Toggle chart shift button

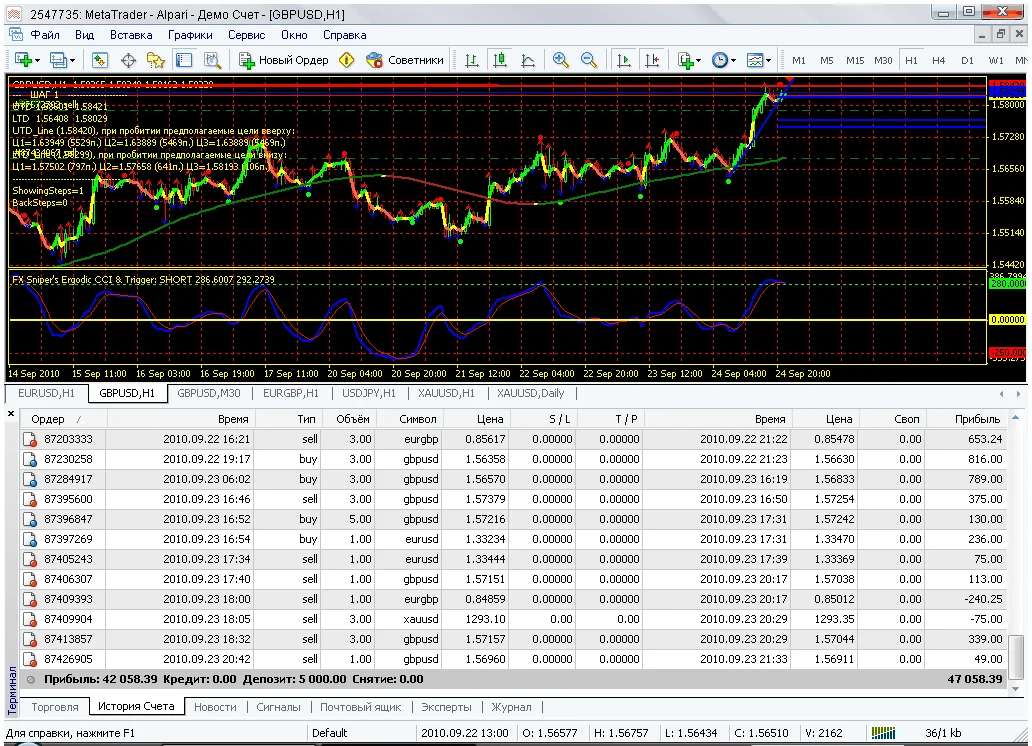point(652,60)
